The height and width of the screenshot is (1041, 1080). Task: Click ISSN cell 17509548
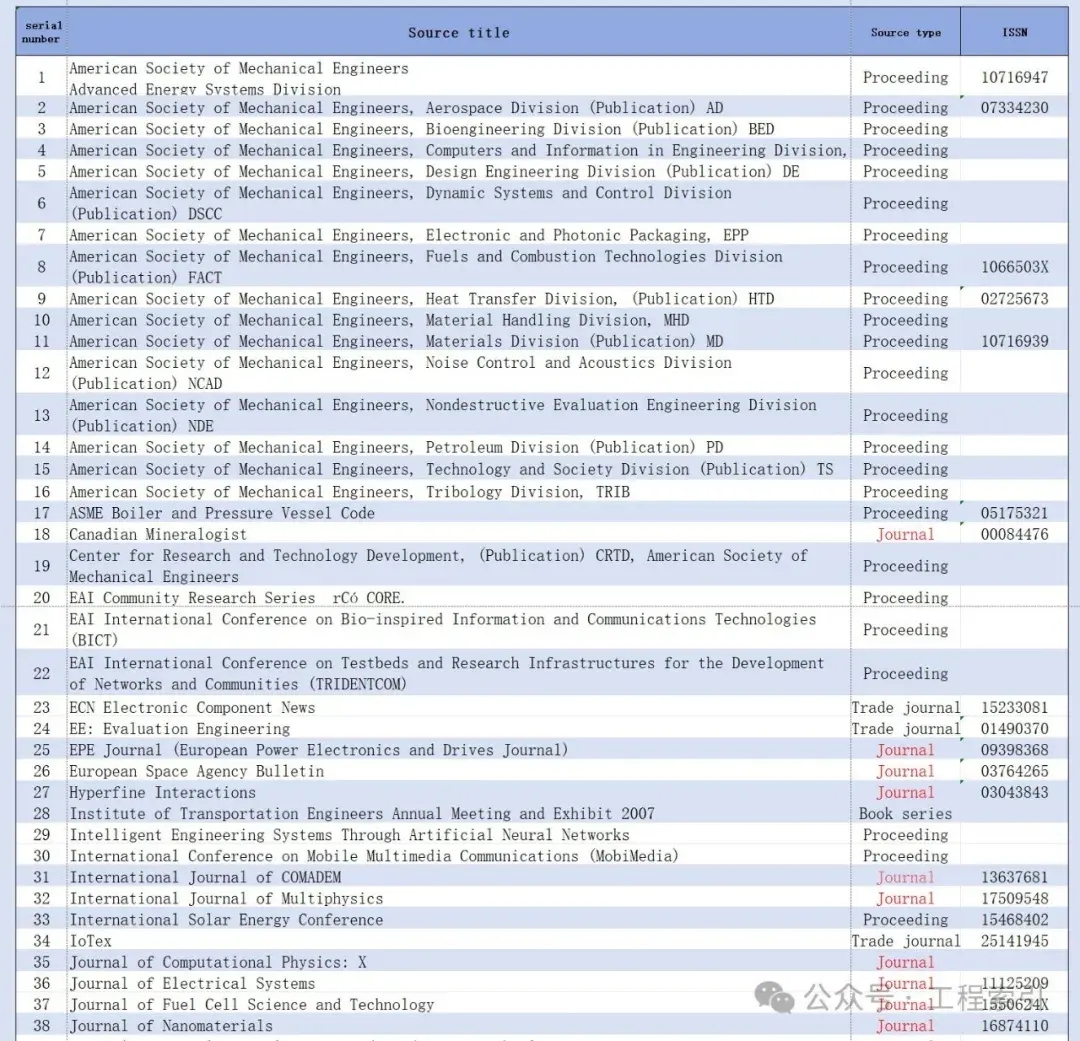(x=1014, y=898)
